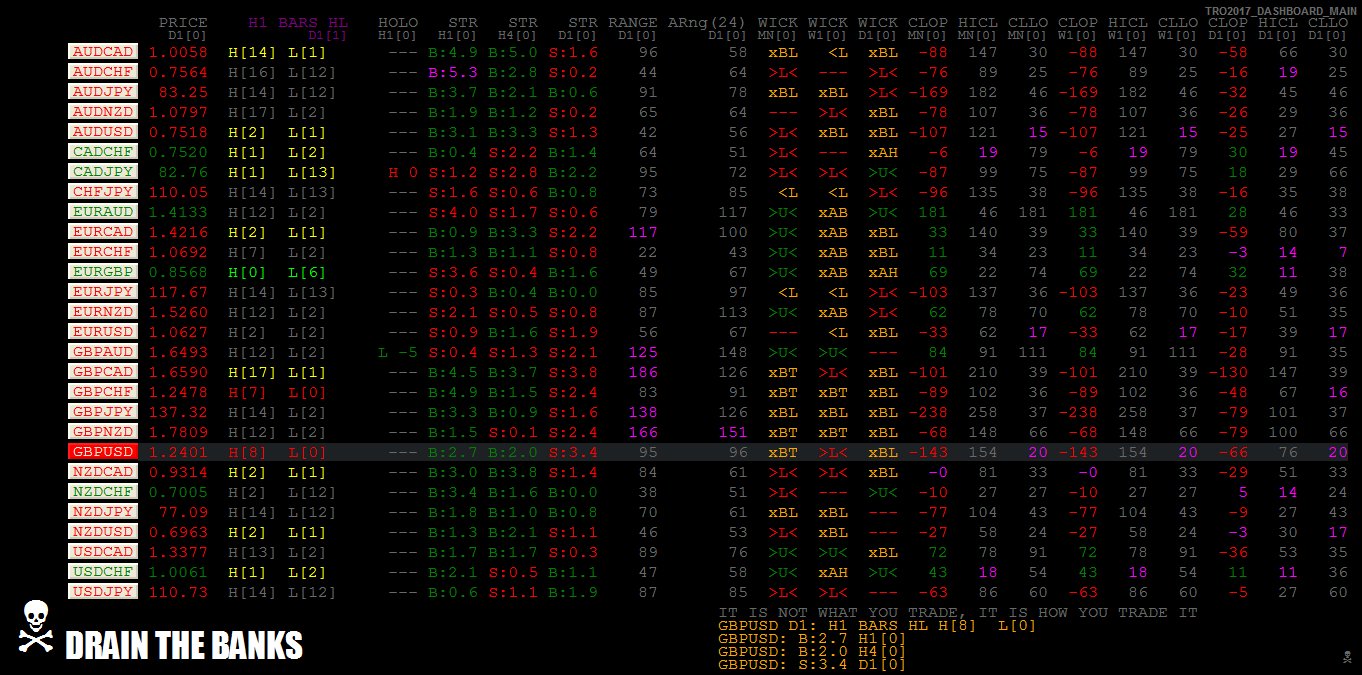Screen dimensions: 1362x675
Task: Click the ARng(24) column header
Action: tap(707, 22)
